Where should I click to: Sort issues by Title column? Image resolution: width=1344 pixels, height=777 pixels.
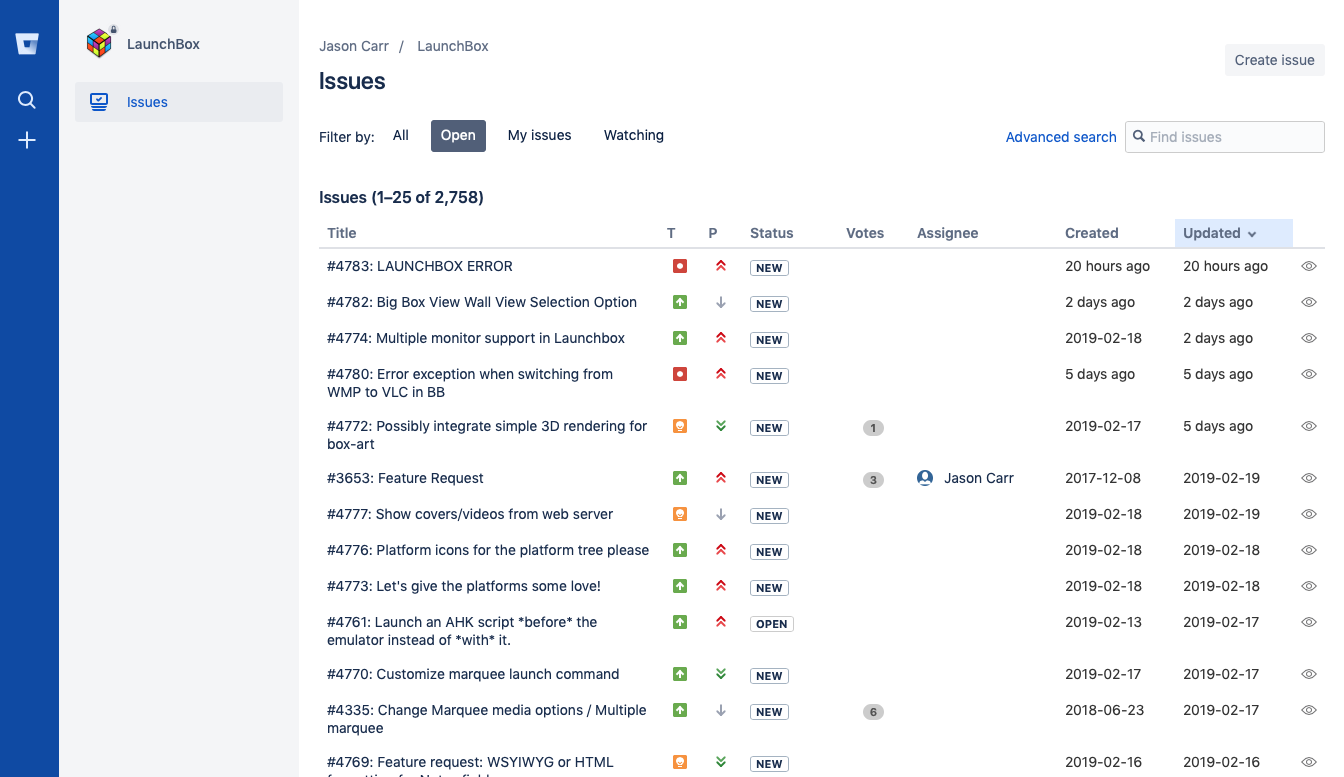[341, 233]
